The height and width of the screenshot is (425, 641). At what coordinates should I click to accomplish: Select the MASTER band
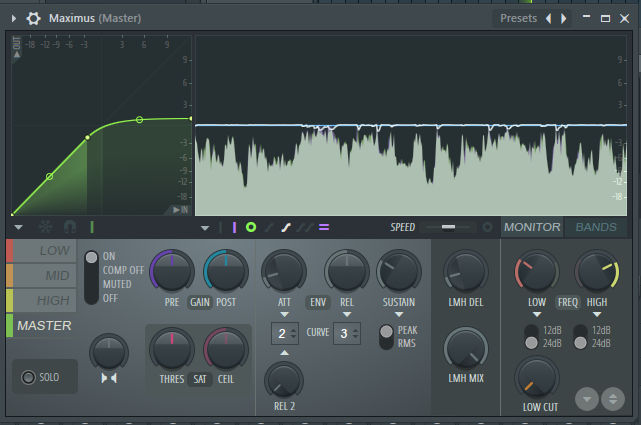(41, 326)
